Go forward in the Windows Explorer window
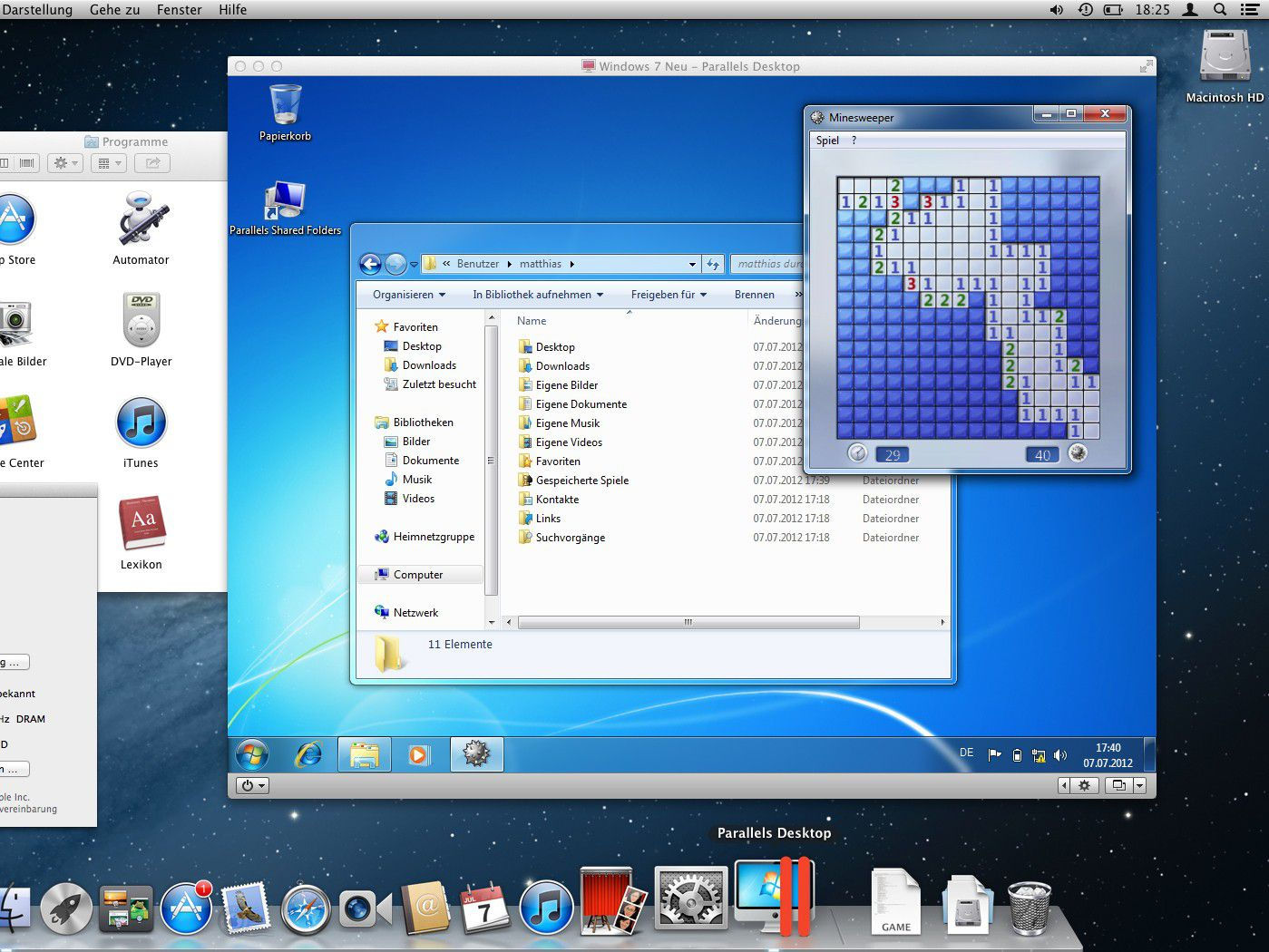1269x952 pixels. pyautogui.click(x=395, y=264)
